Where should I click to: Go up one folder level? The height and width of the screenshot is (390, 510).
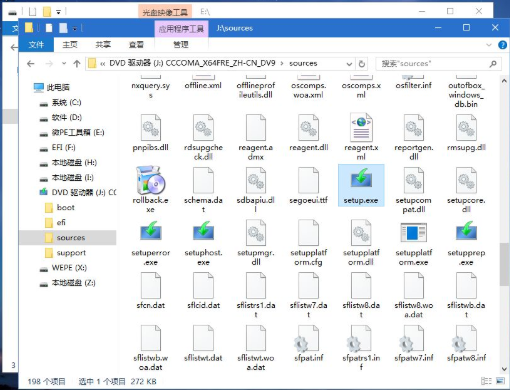coord(77,63)
